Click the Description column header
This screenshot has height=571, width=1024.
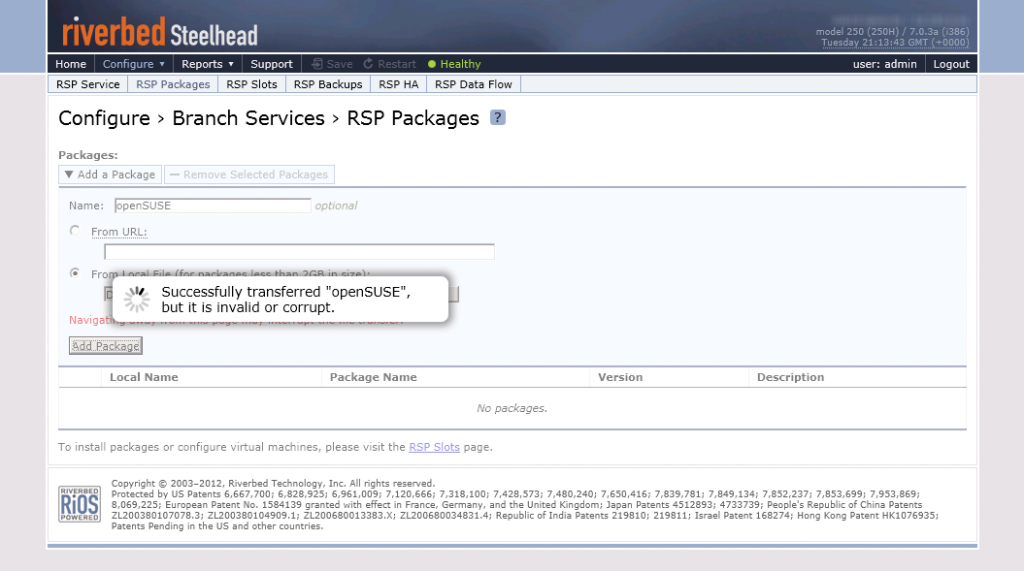click(790, 377)
